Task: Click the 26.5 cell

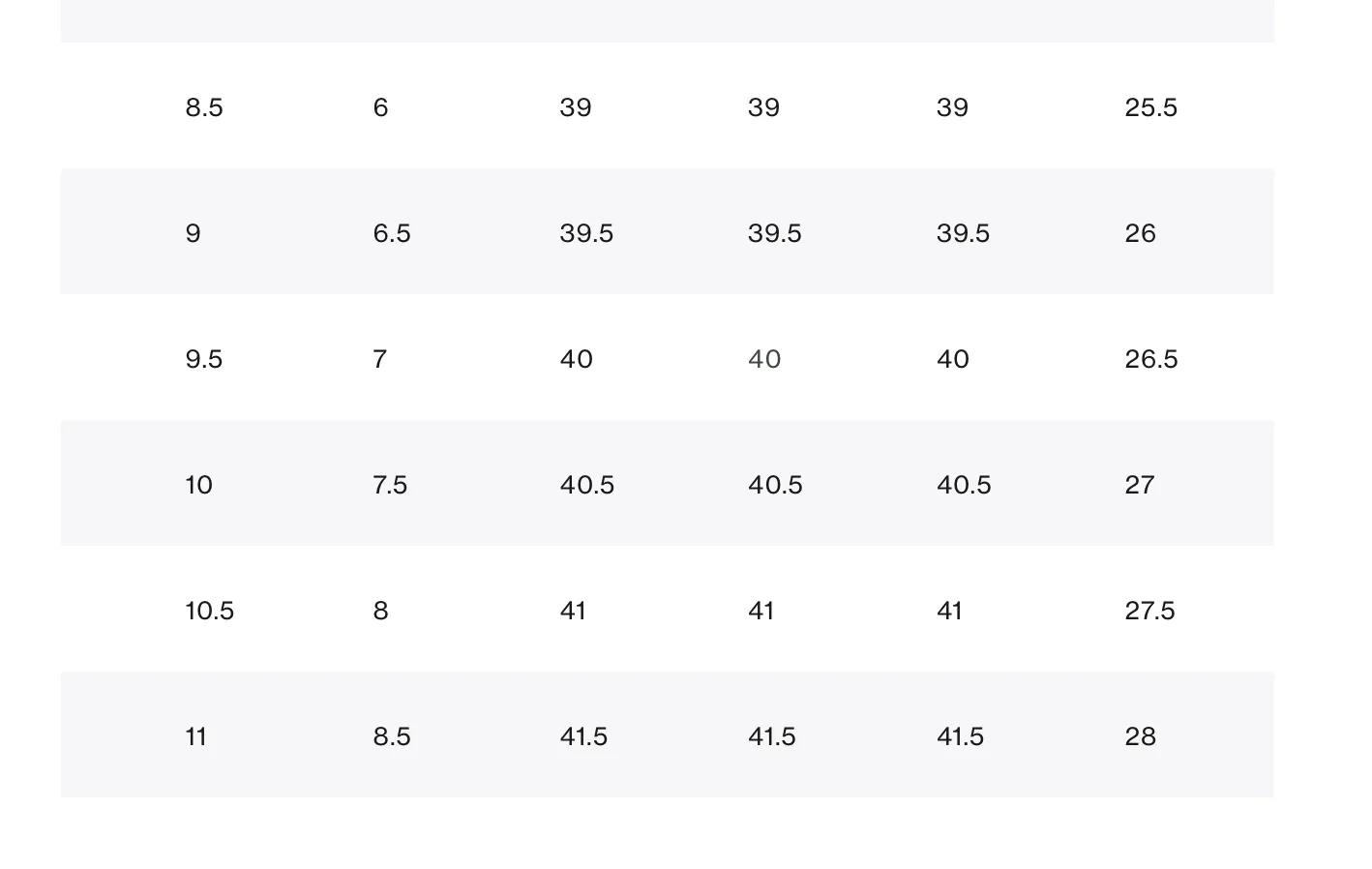Action: pos(1150,359)
